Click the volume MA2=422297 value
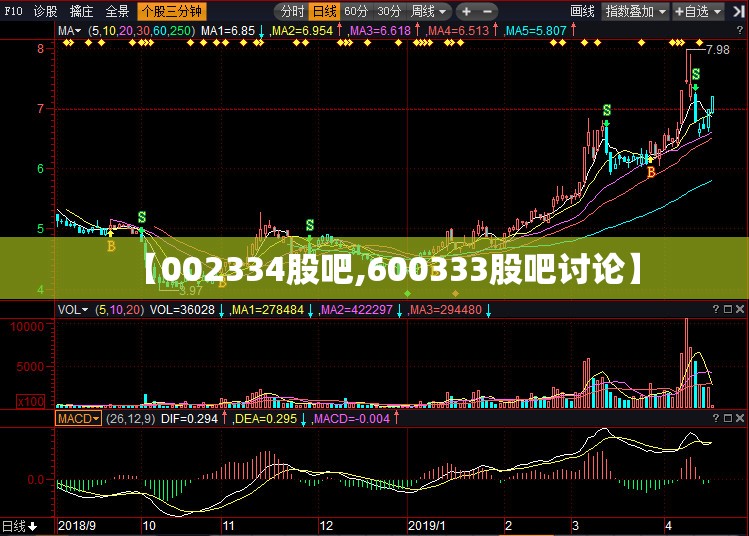Screen dimensions: 749x536 (x=357, y=310)
